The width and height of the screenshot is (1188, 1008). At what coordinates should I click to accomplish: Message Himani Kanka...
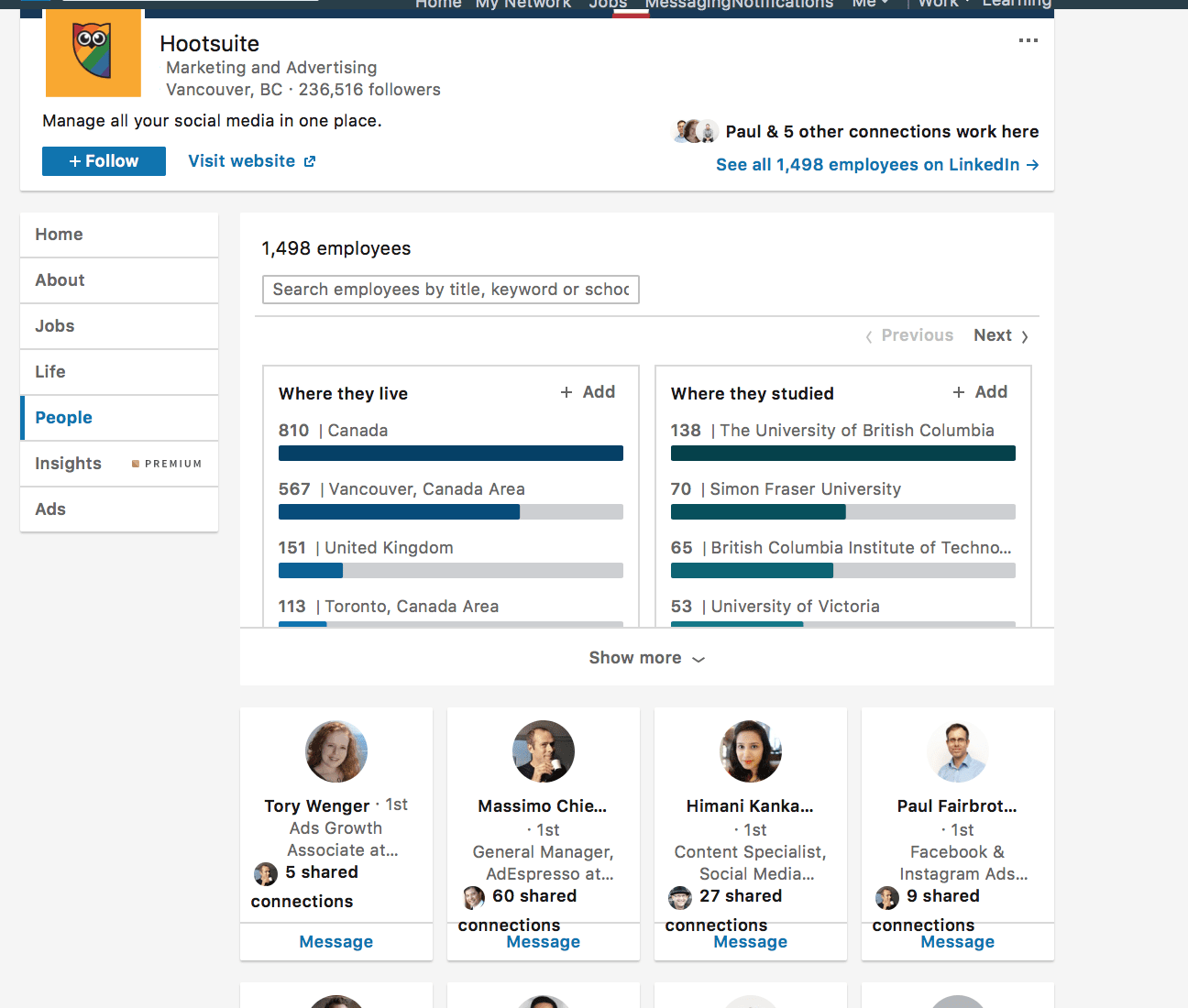click(x=751, y=942)
